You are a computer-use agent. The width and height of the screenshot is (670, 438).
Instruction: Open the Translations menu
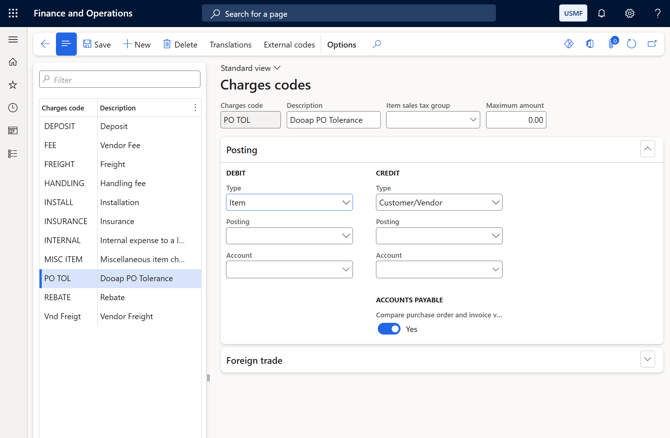tap(230, 45)
